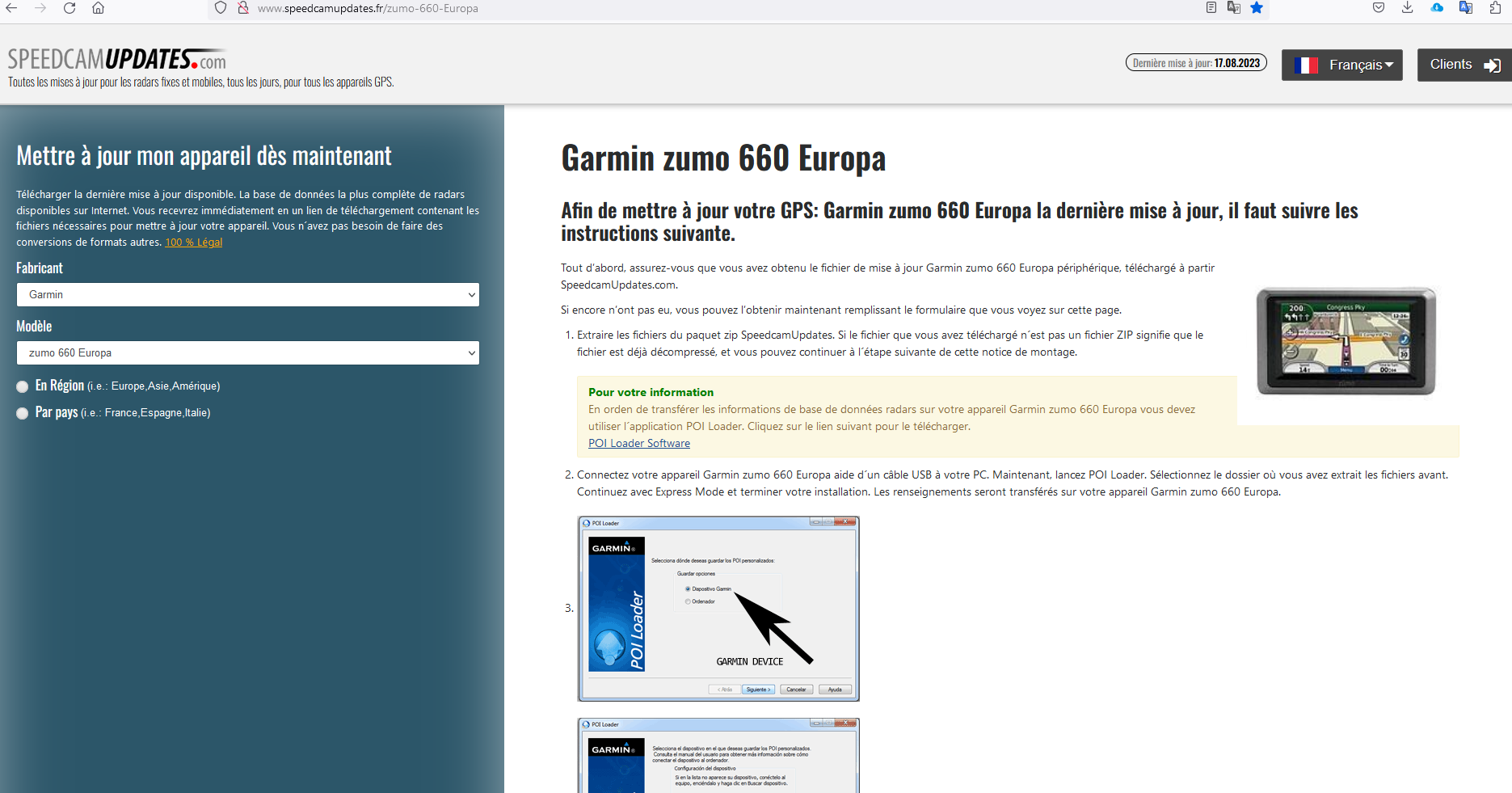Open the browser home page
1512x793 pixels.
tap(98, 8)
